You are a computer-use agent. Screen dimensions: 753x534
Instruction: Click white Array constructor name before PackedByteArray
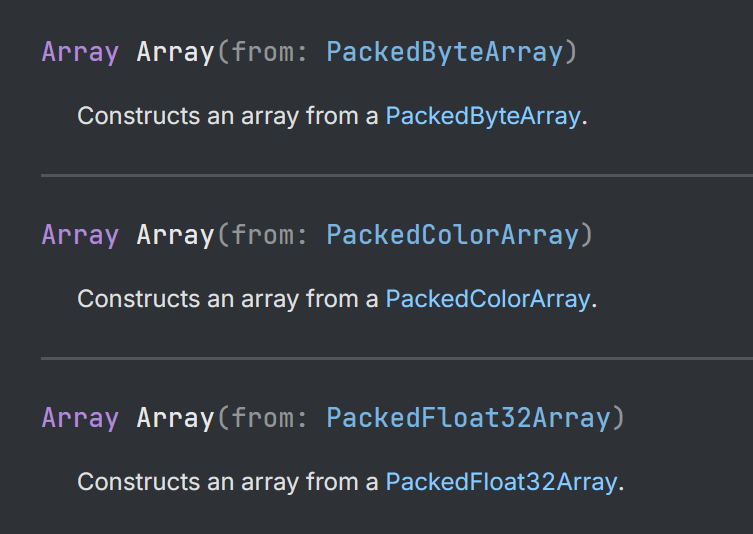175,52
